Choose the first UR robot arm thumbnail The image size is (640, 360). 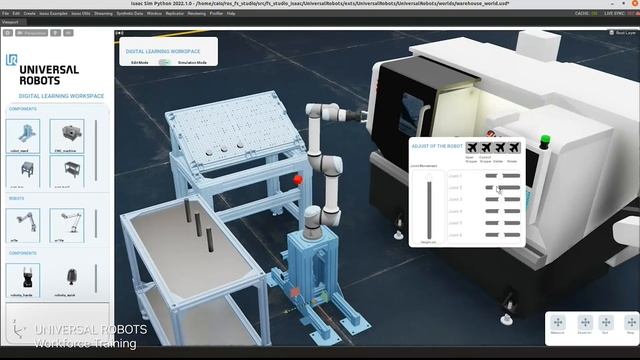[23, 225]
